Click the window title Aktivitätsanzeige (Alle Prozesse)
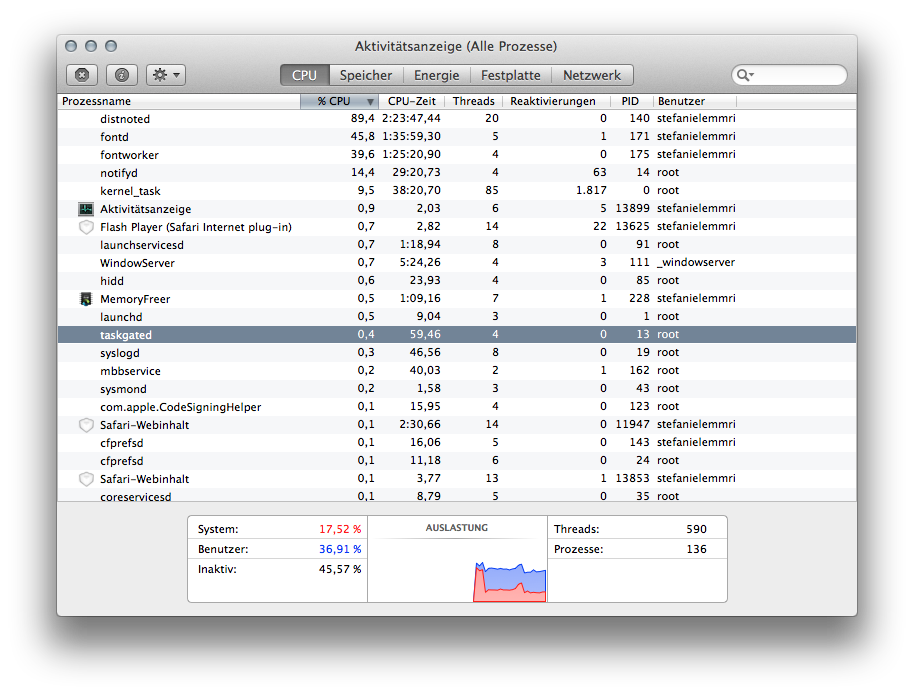Viewport: 914px width, 695px height. point(456,47)
